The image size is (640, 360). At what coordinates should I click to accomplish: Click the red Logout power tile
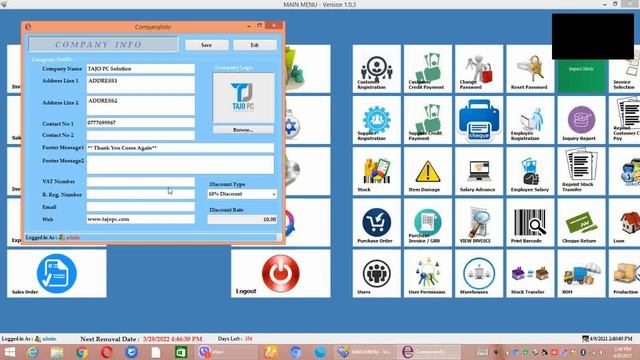coord(281,273)
